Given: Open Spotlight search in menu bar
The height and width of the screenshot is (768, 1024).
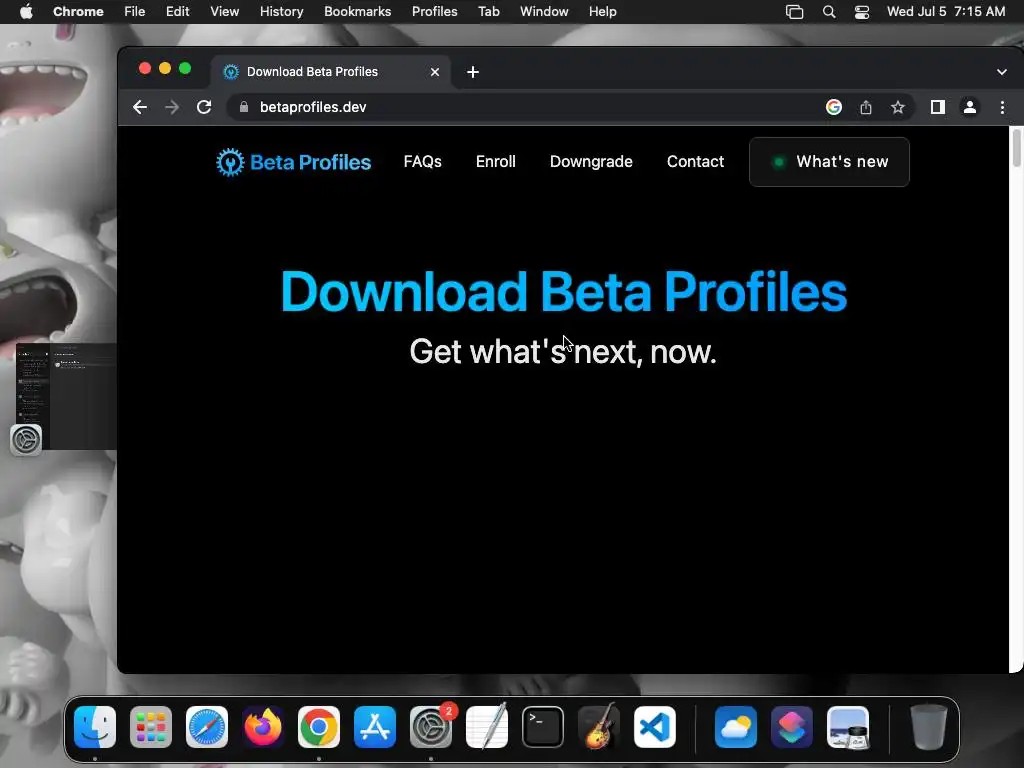Looking at the screenshot, I should coord(829,12).
